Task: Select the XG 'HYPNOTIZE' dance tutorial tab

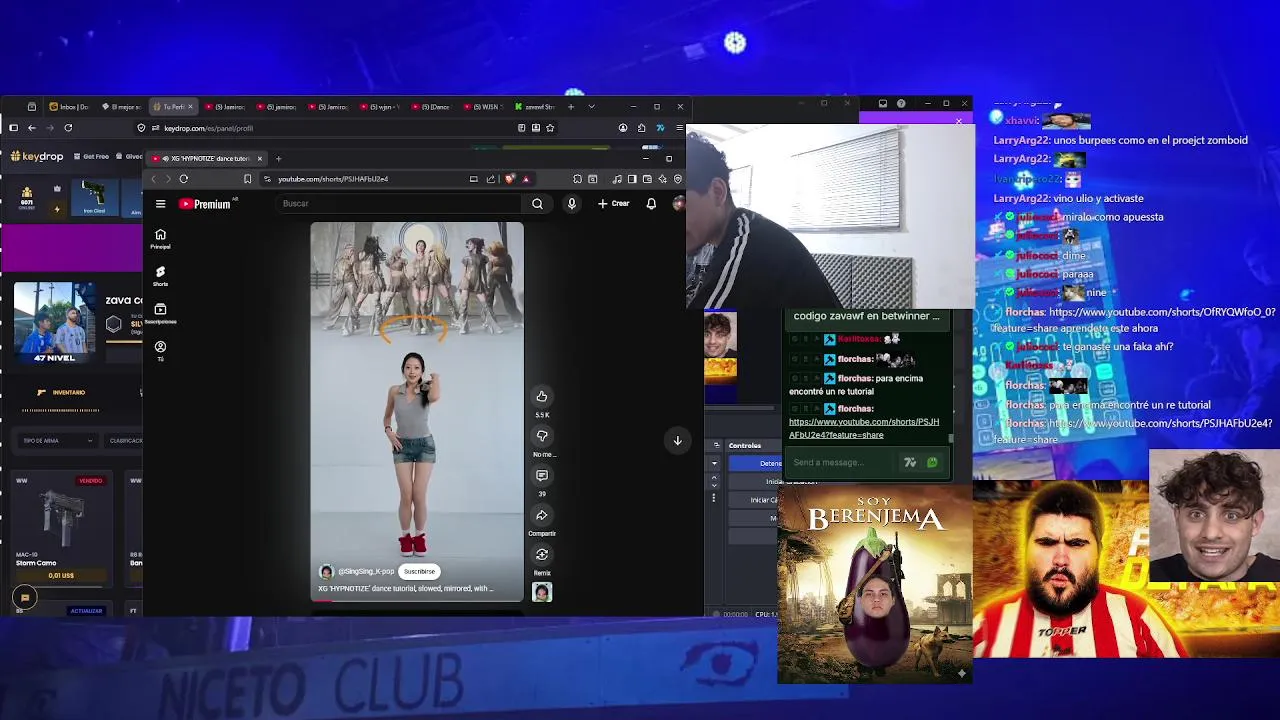Action: [207, 159]
